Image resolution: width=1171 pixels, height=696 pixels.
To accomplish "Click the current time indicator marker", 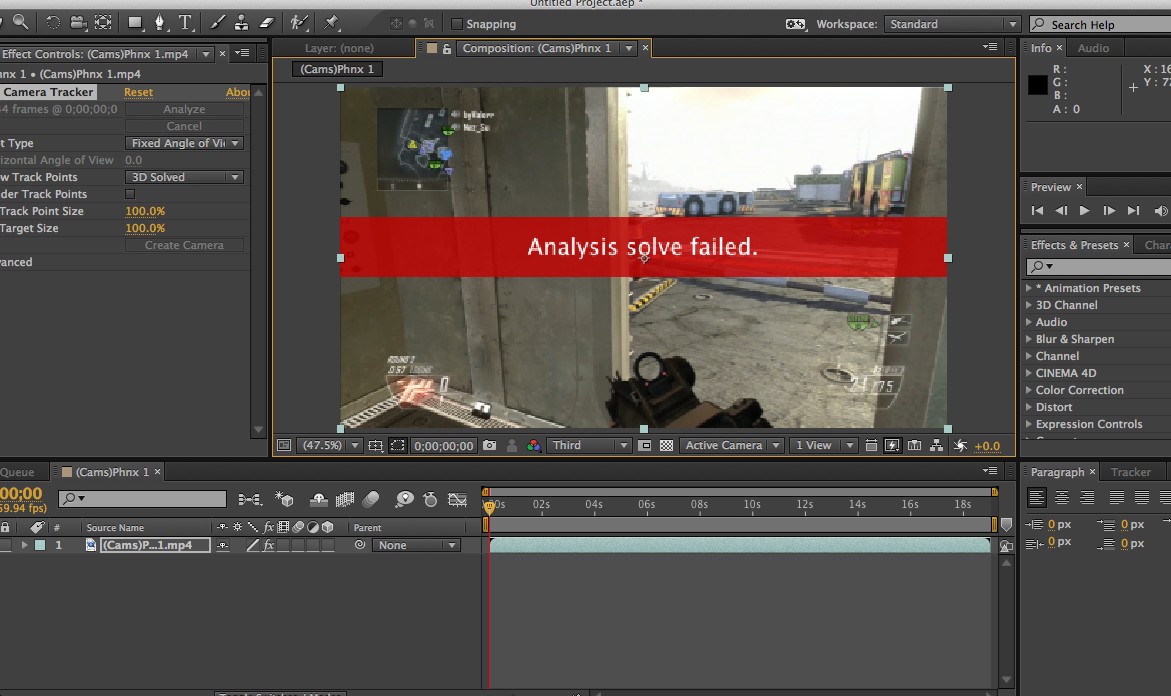I will point(489,506).
